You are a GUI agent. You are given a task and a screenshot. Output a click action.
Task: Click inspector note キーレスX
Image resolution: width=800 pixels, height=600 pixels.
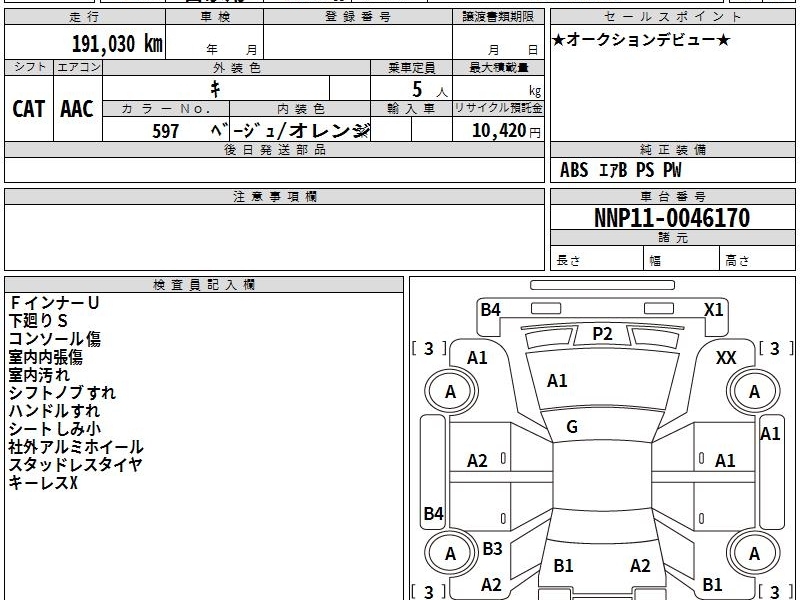(43, 483)
